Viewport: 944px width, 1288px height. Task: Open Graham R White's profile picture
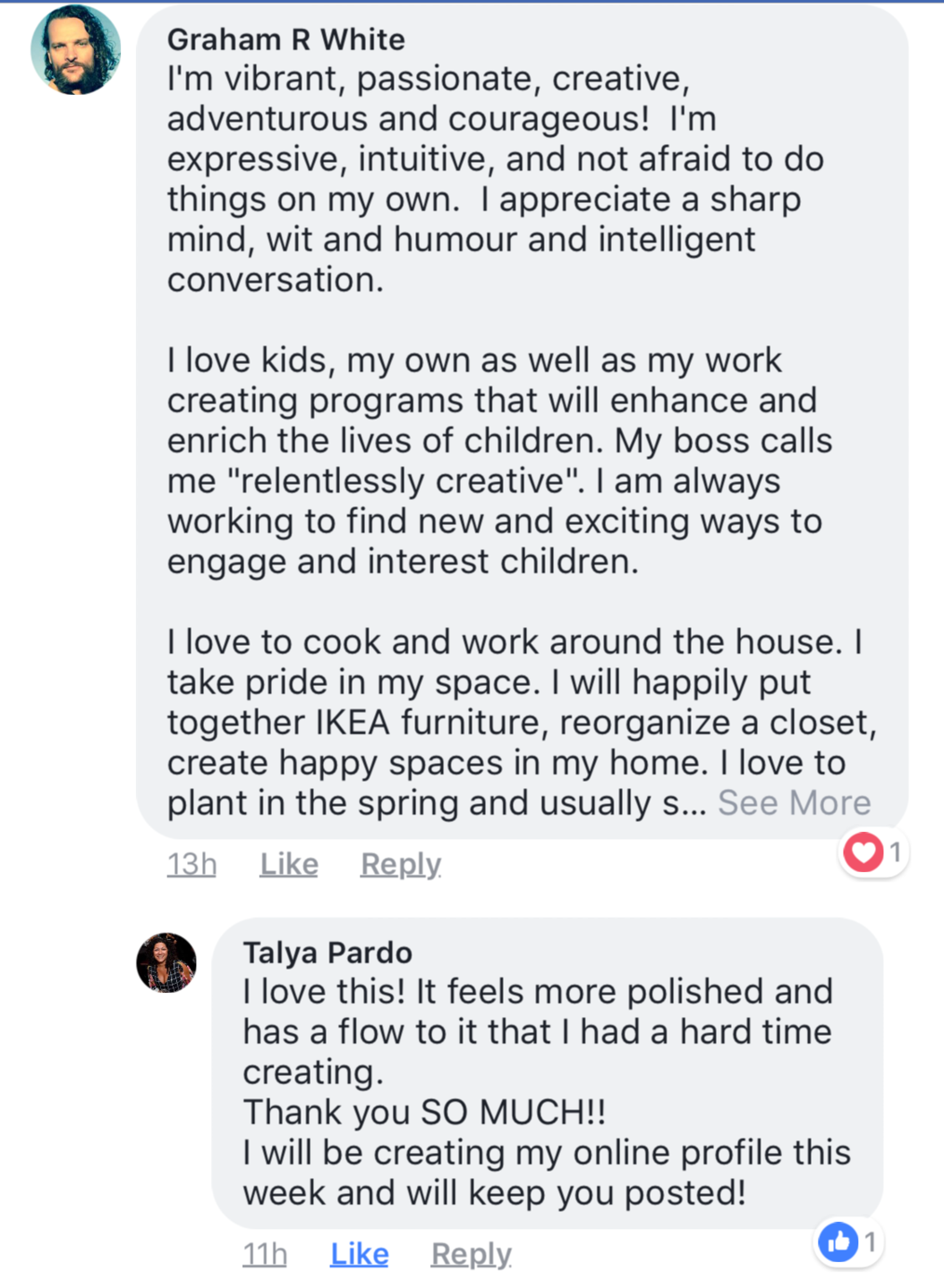coord(75,50)
